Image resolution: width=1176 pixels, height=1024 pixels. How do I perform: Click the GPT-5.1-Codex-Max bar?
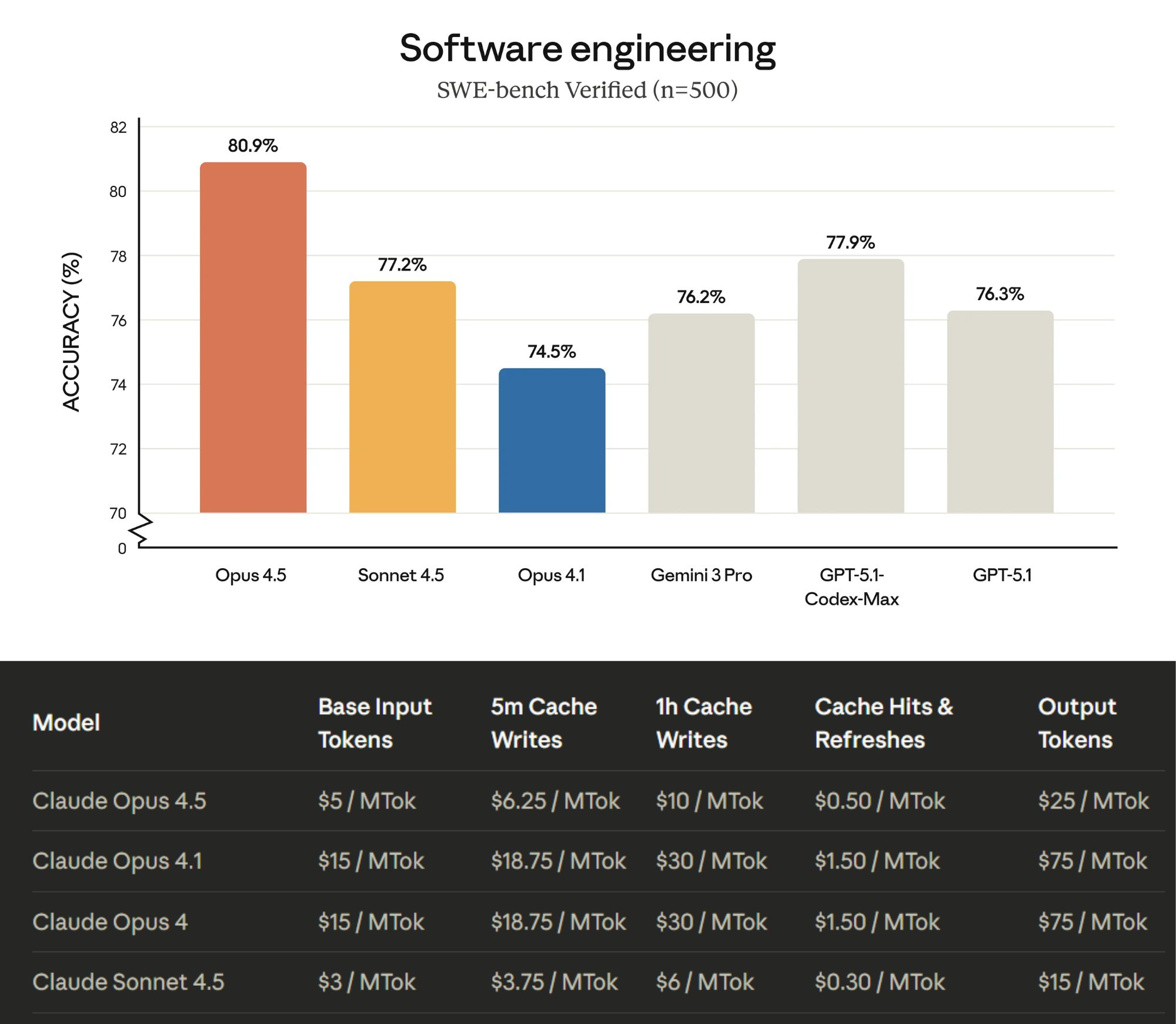click(x=850, y=386)
